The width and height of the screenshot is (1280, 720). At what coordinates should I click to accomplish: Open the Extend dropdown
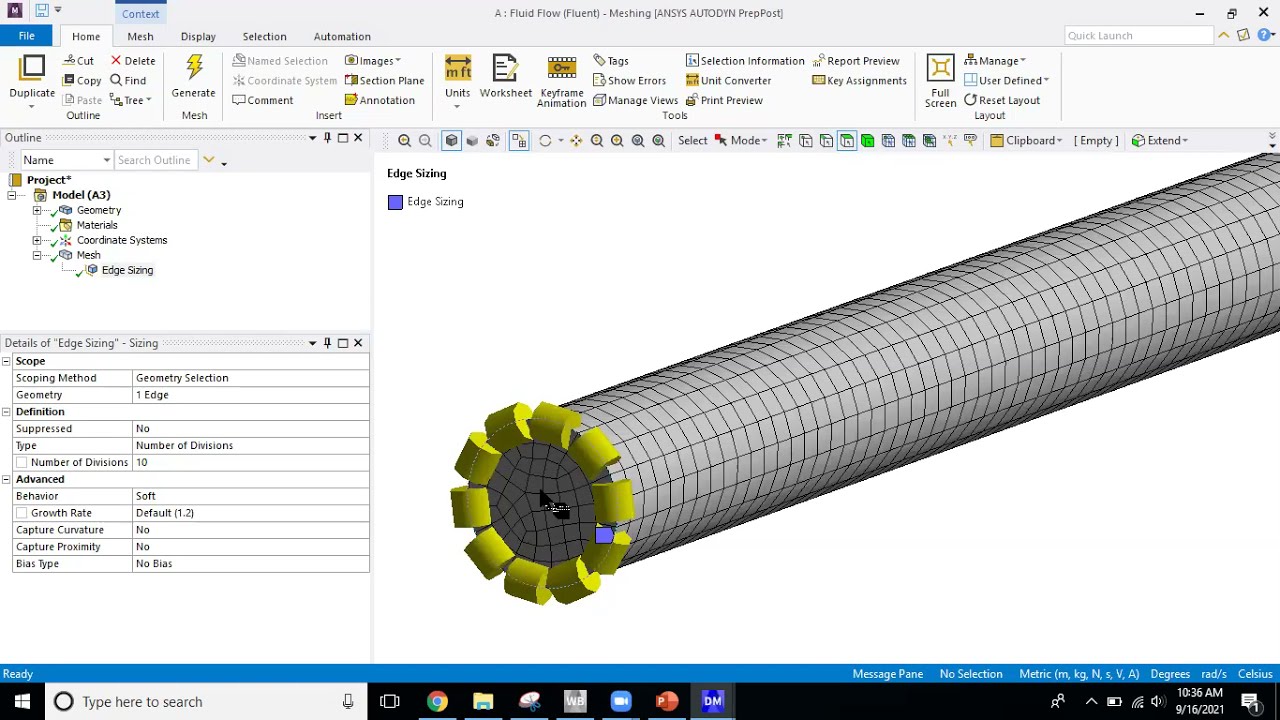(1160, 141)
